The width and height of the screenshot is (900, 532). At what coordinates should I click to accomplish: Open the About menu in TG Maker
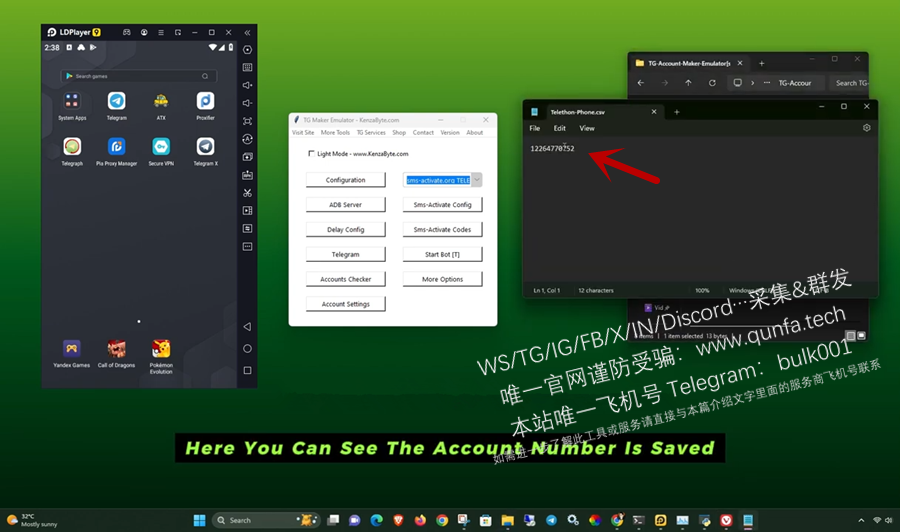(475, 133)
